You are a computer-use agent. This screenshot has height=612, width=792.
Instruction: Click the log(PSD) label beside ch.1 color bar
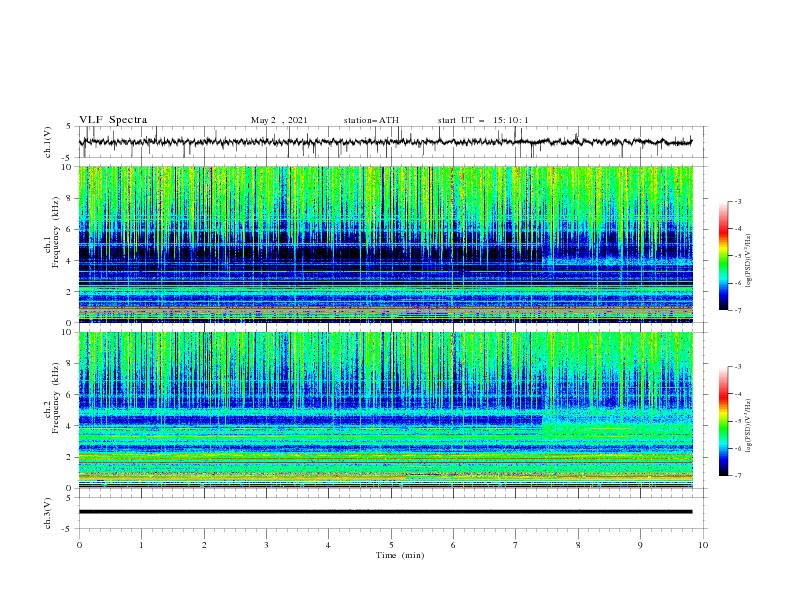point(750,261)
